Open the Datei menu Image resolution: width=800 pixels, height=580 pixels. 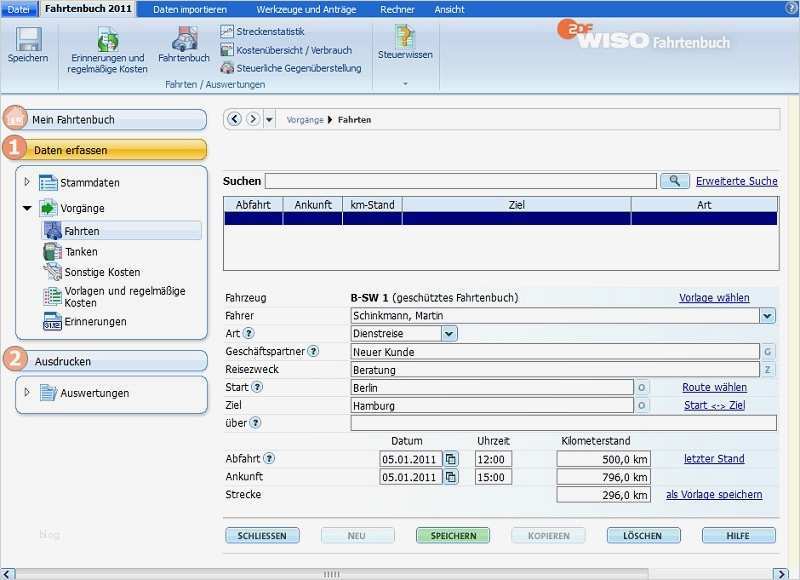(18, 9)
